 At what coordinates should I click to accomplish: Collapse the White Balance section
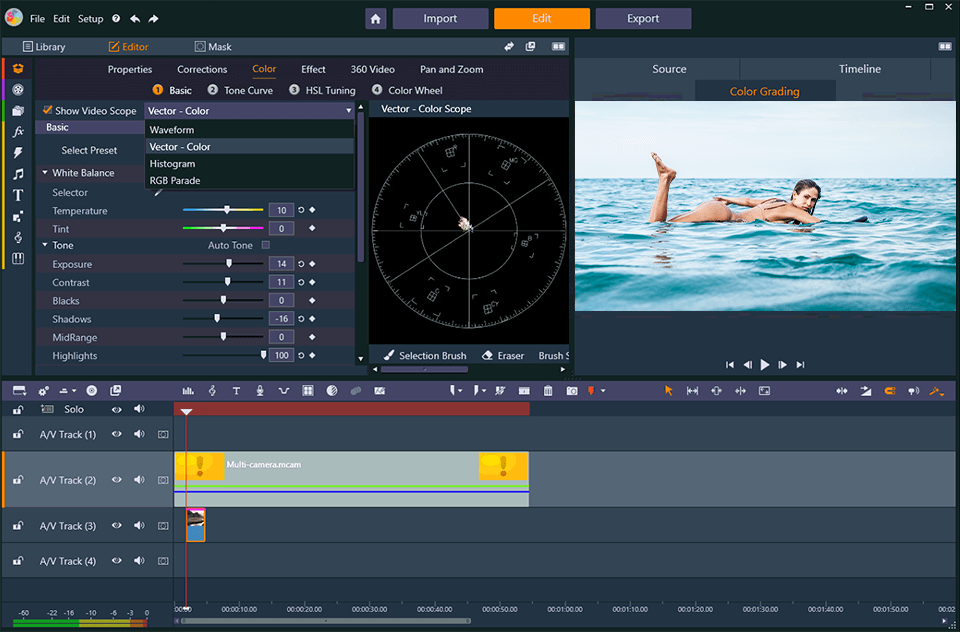point(45,173)
